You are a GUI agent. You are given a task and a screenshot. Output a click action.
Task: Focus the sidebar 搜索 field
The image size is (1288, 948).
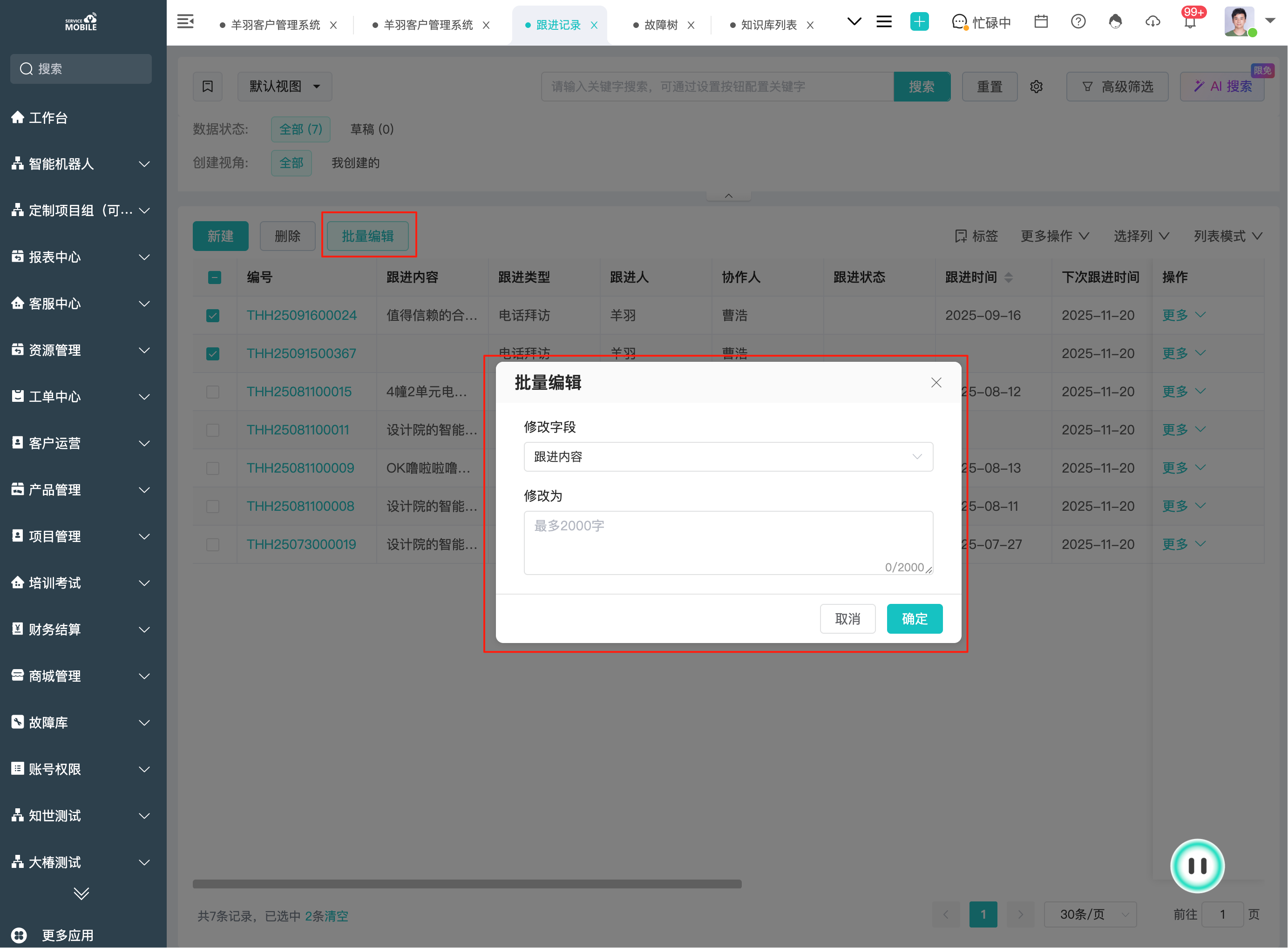(x=81, y=69)
